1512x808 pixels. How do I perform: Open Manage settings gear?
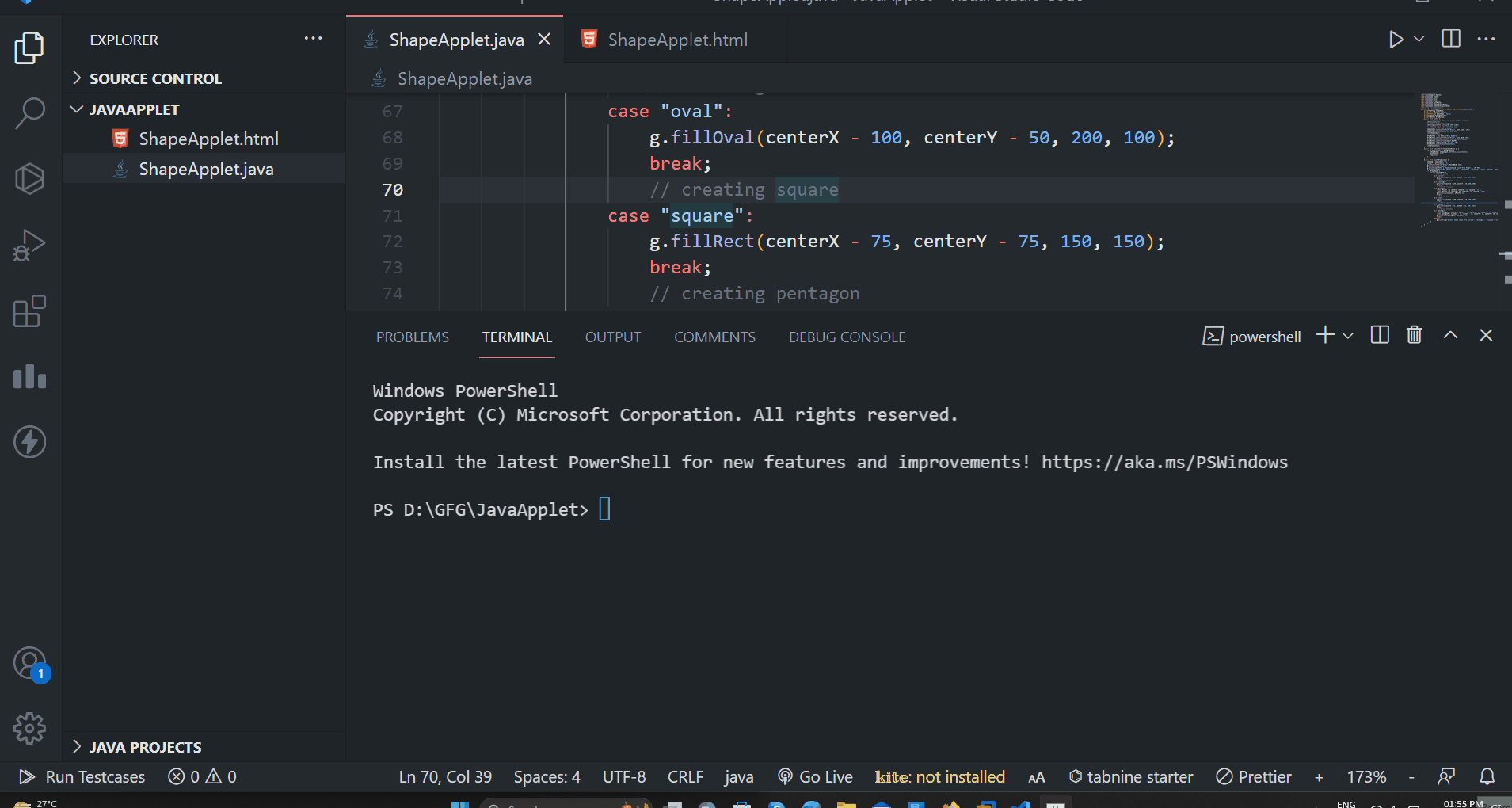click(x=30, y=728)
